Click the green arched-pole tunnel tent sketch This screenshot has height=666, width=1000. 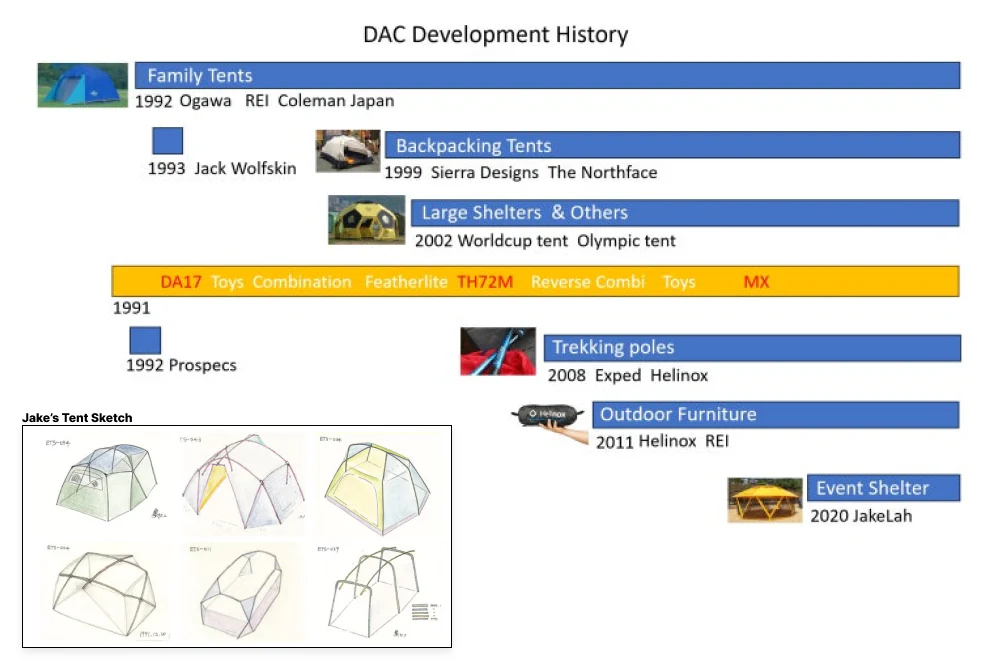pos(373,591)
